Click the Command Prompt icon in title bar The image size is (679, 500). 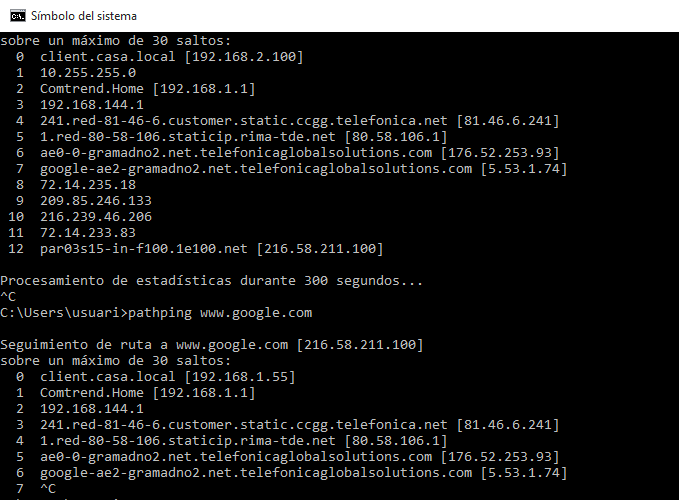click(x=15, y=16)
